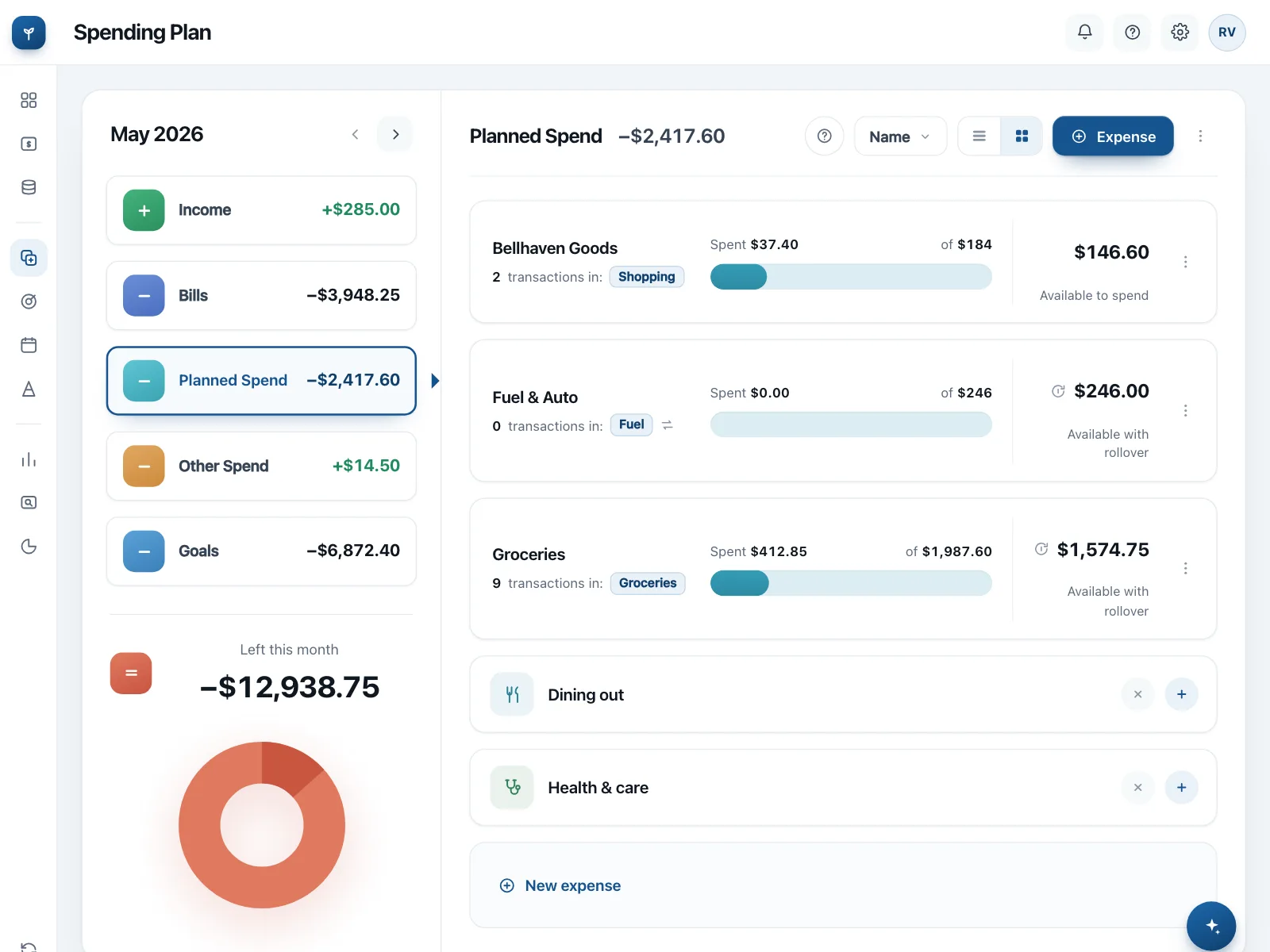Image resolution: width=1270 pixels, height=952 pixels.
Task: Add the Health & care suggestion
Action: (x=1181, y=787)
